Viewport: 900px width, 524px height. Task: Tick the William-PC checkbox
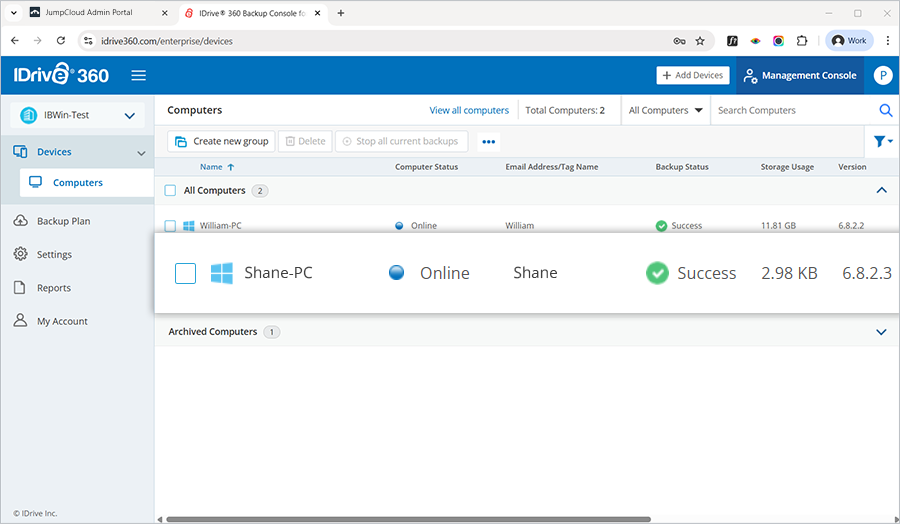point(170,226)
